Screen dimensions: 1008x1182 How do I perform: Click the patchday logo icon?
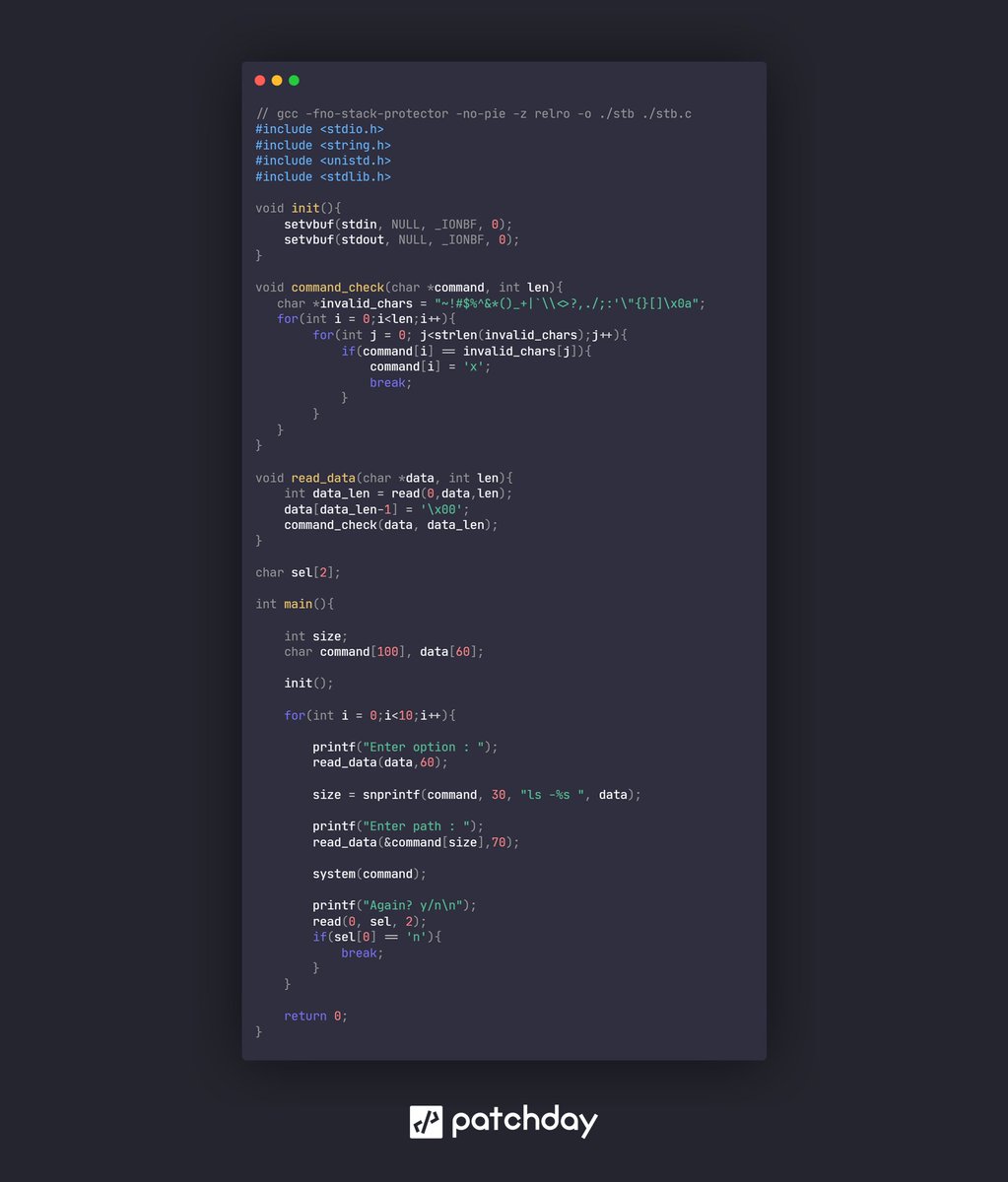(426, 1120)
